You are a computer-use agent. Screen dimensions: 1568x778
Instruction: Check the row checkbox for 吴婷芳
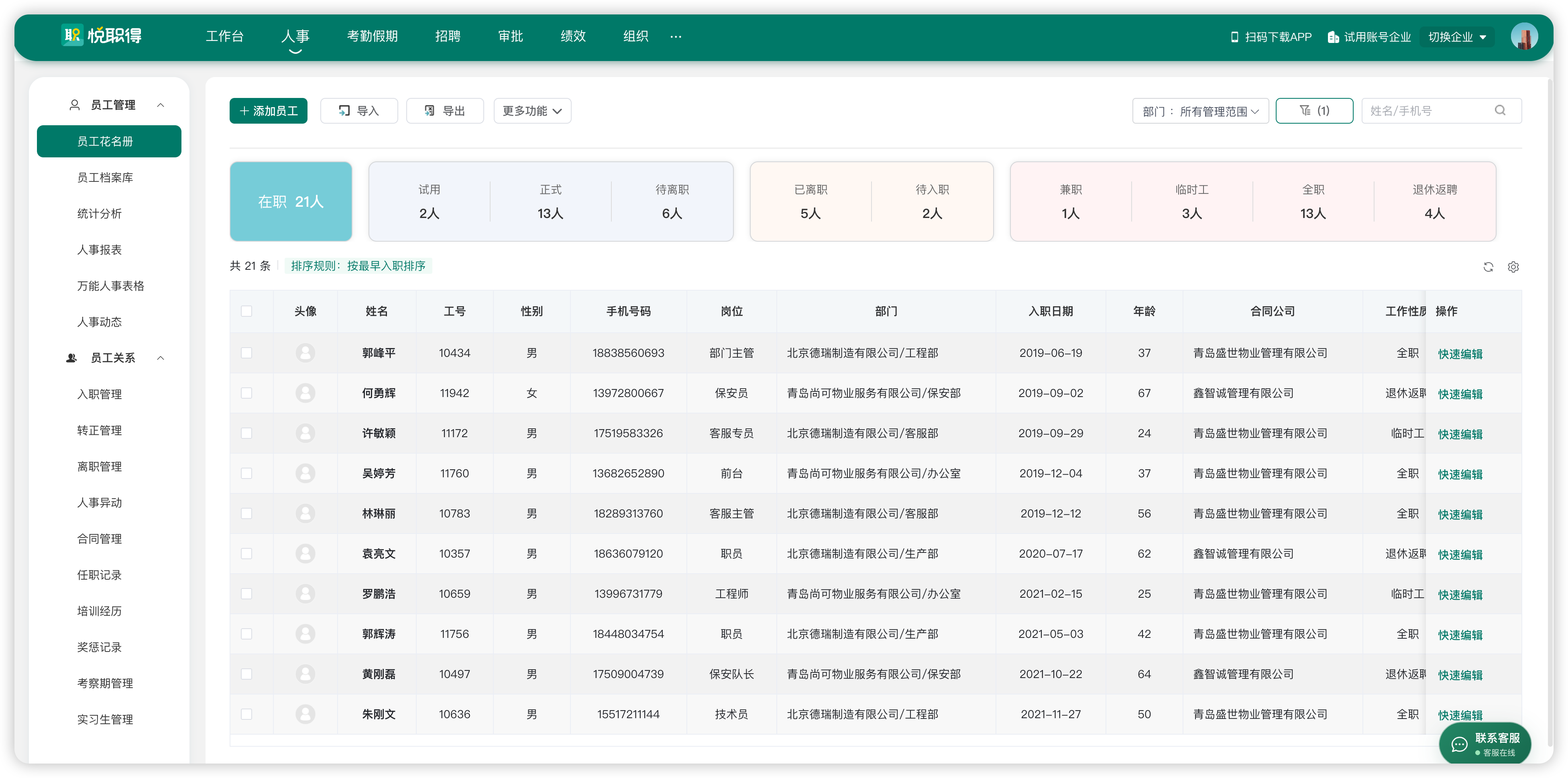click(x=246, y=473)
